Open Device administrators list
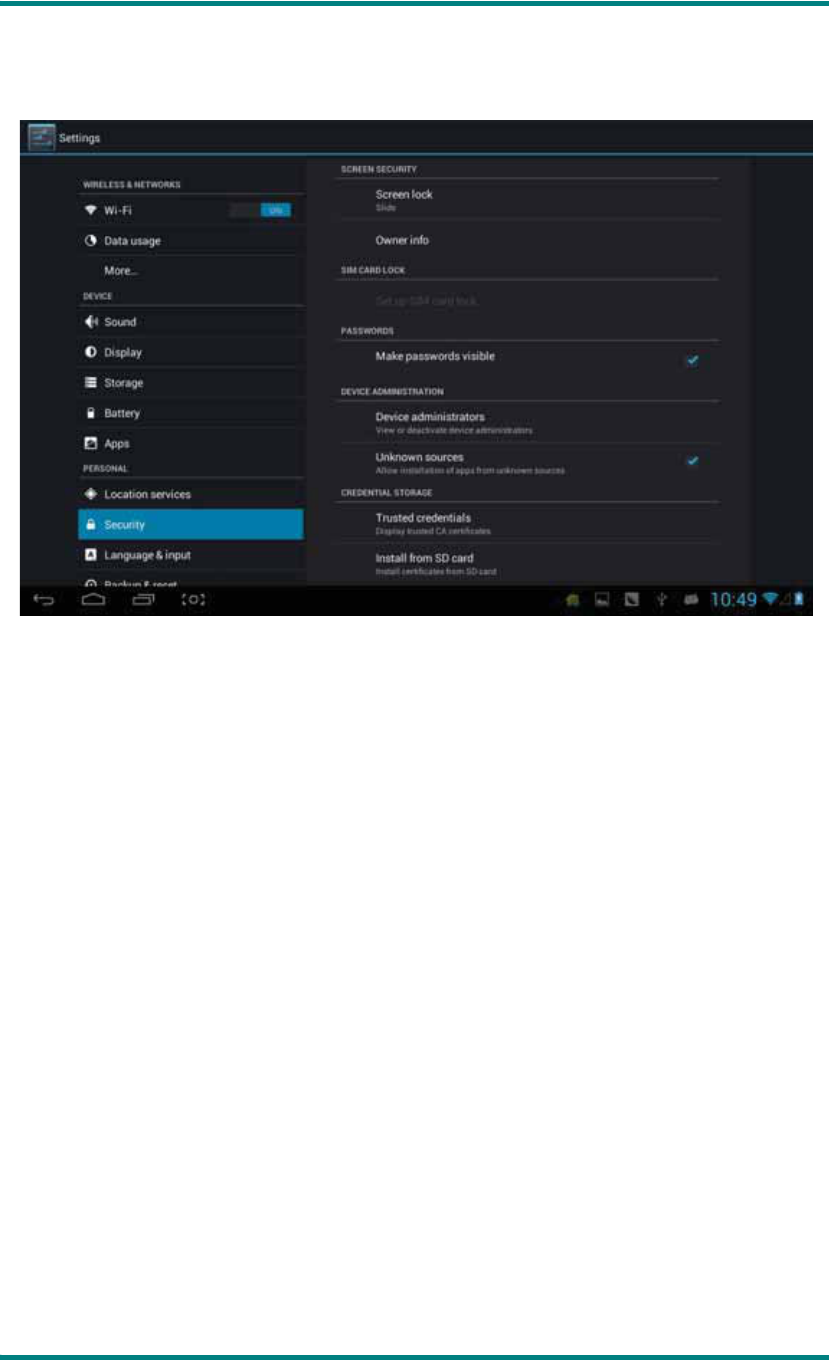The width and height of the screenshot is (829, 1360). [527, 422]
